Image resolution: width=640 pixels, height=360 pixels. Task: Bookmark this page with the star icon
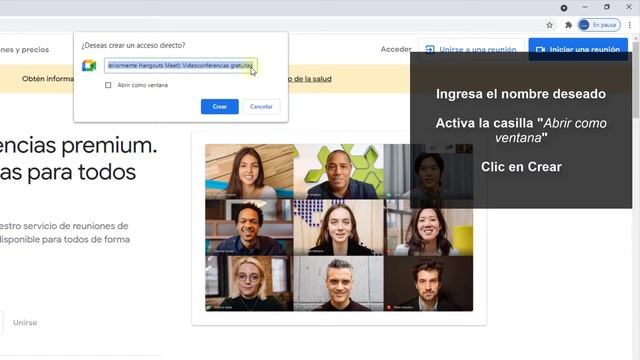[549, 25]
